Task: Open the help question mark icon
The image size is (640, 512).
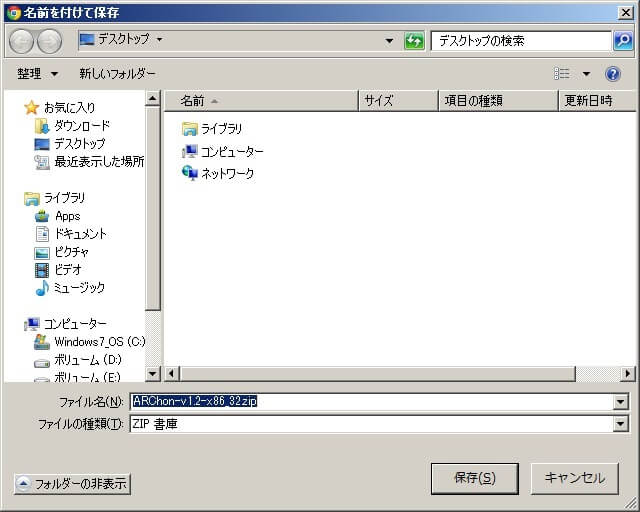Action: 612,74
